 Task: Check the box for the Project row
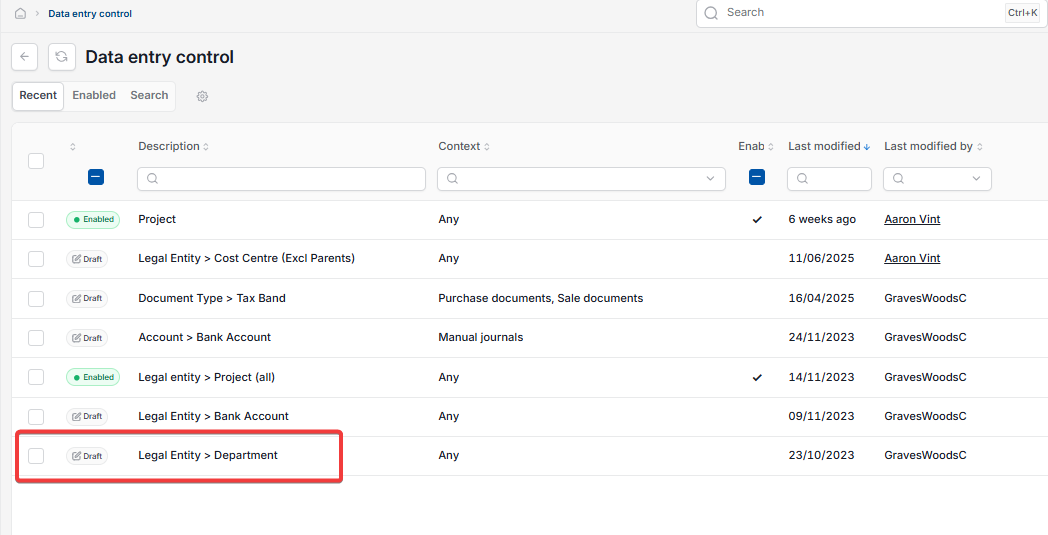click(36, 220)
